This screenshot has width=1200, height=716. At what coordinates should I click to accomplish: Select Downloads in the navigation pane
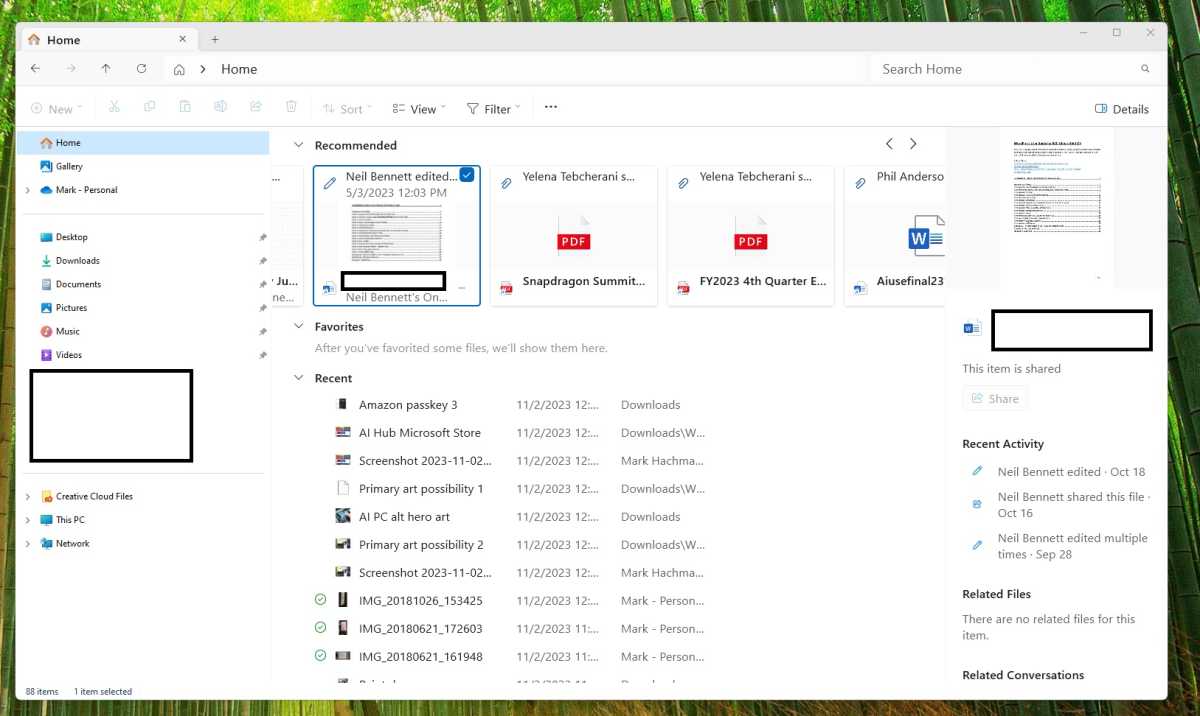[77, 261]
